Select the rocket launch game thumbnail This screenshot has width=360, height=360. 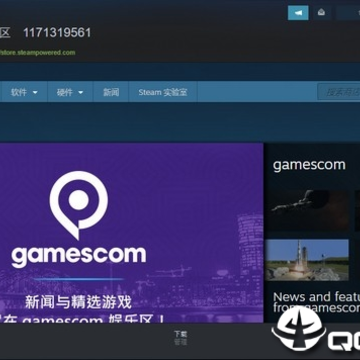coord(307,260)
